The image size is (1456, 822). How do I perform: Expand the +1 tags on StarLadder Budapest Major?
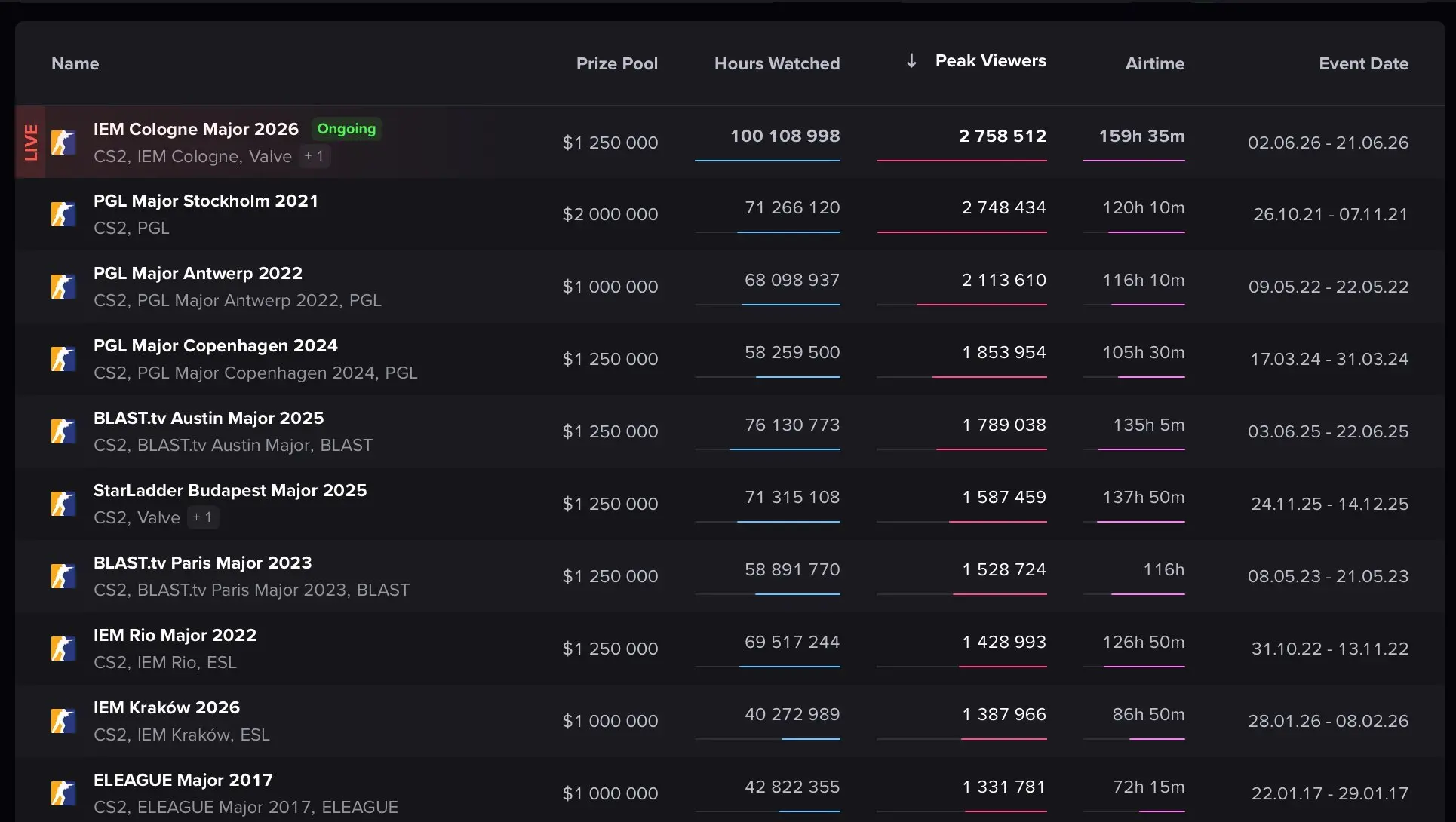[202, 517]
